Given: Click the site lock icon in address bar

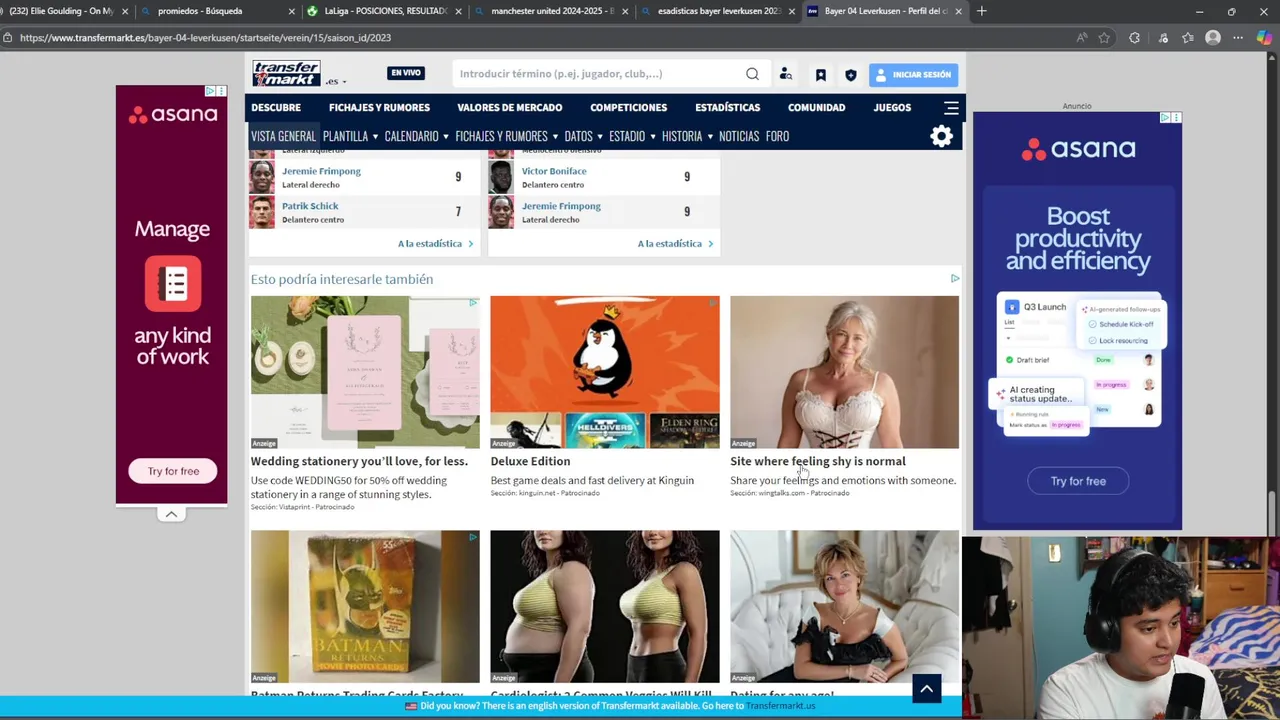Looking at the screenshot, I should click(7, 38).
